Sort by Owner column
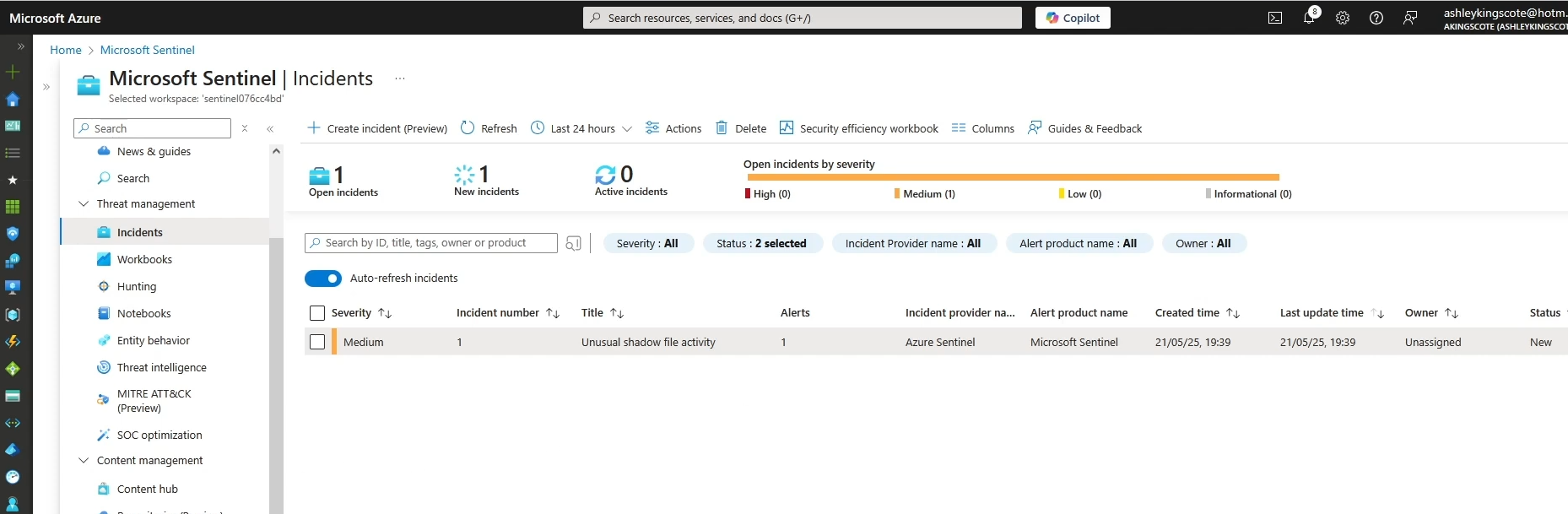This screenshot has height=514, width=1568. (x=1432, y=313)
